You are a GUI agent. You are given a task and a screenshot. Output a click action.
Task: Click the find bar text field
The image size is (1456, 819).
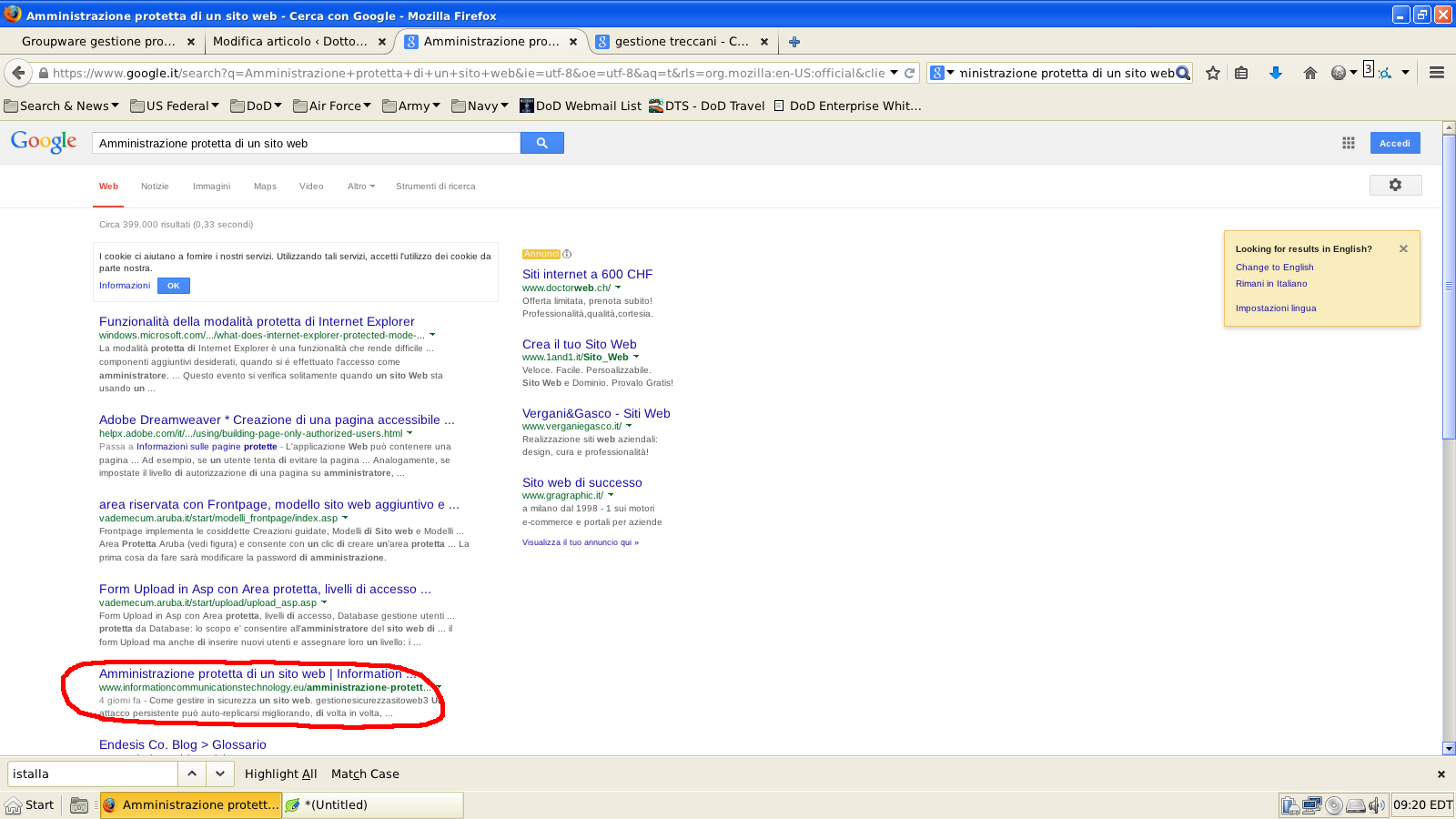pyautogui.click(x=92, y=773)
